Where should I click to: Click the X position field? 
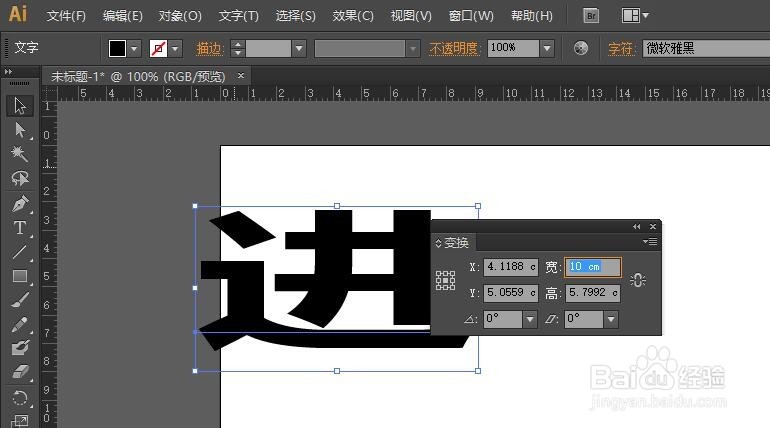(511, 267)
